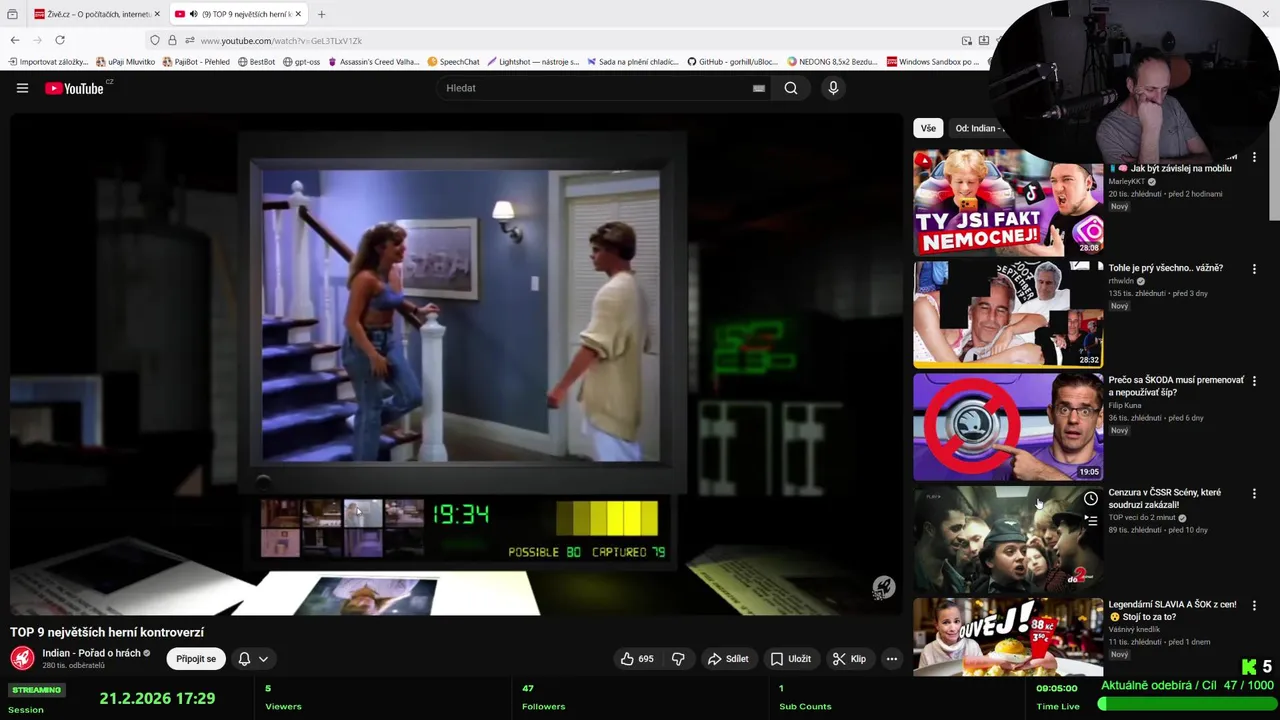The height and width of the screenshot is (720, 1280).
Task: Open options menu for Cenzura v ČSSR video
Action: 1254,493
